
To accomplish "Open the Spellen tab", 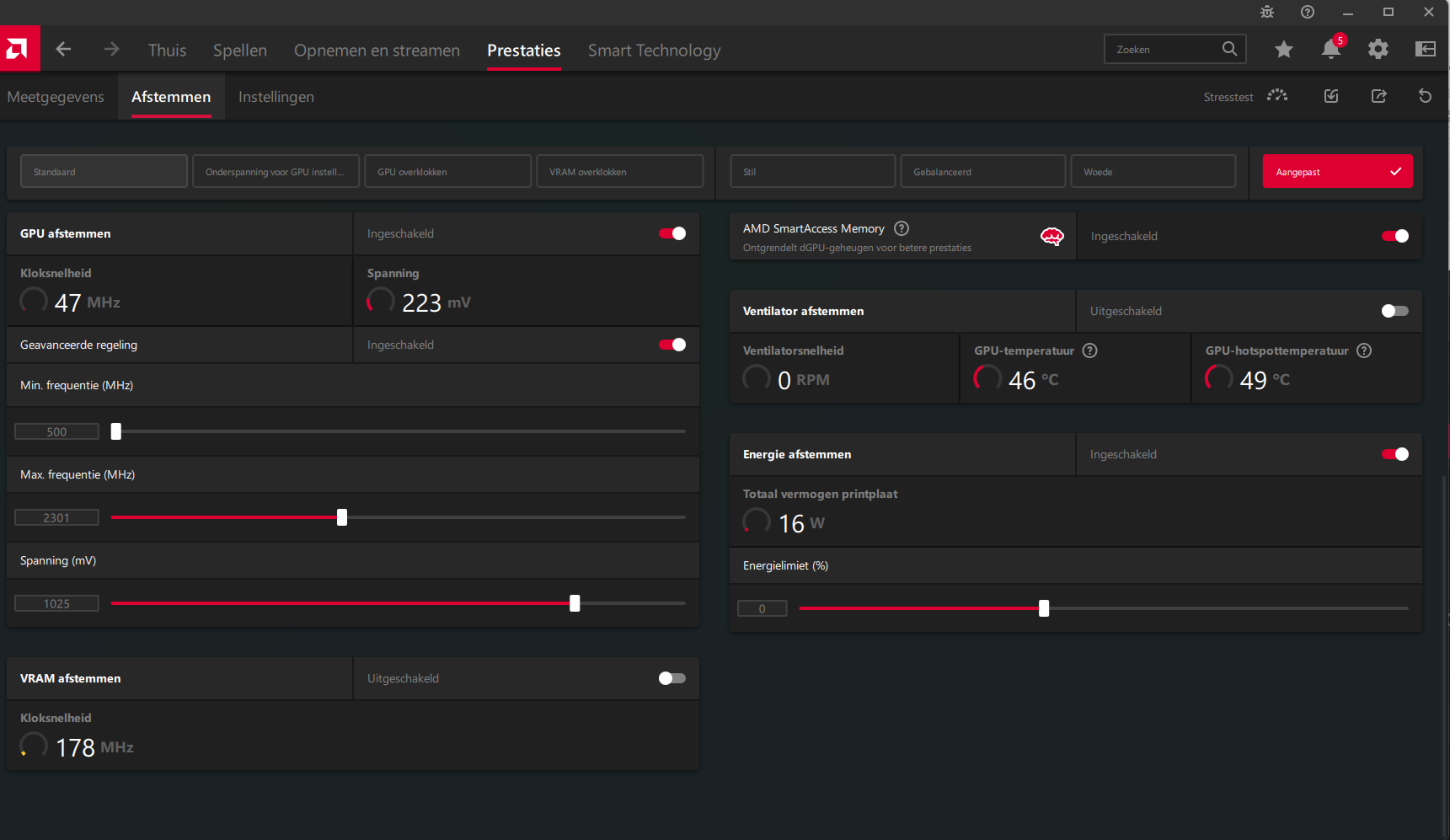I will pos(240,50).
